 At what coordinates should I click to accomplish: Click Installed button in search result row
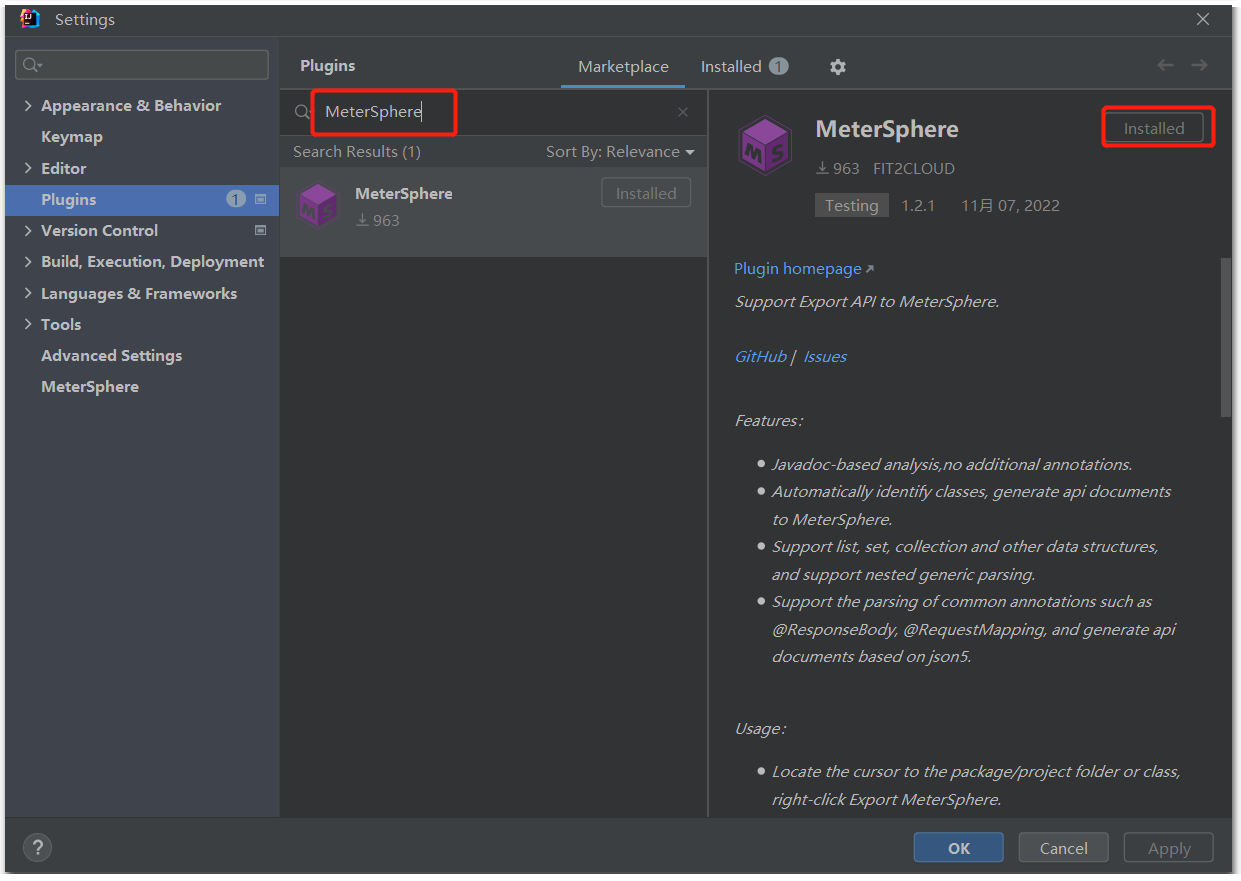point(646,193)
